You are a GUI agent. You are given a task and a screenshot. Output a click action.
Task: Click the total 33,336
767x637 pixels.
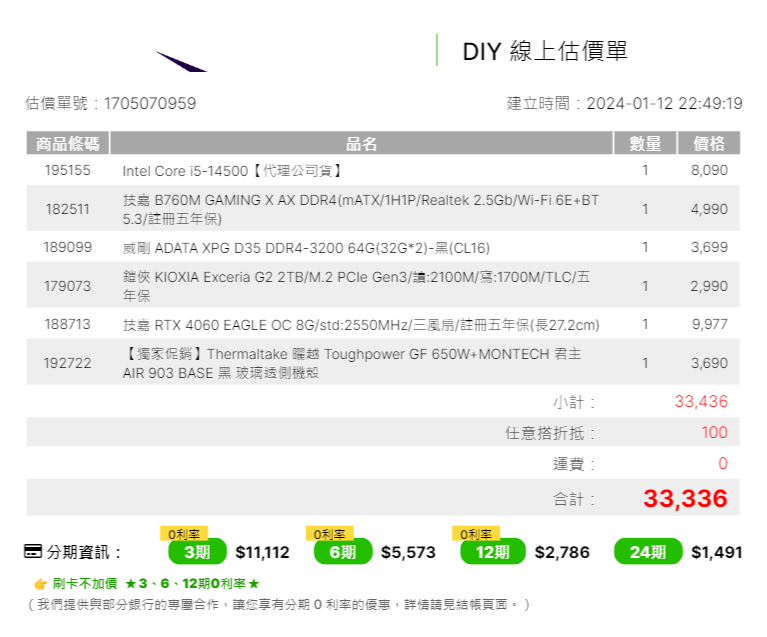[x=685, y=498]
